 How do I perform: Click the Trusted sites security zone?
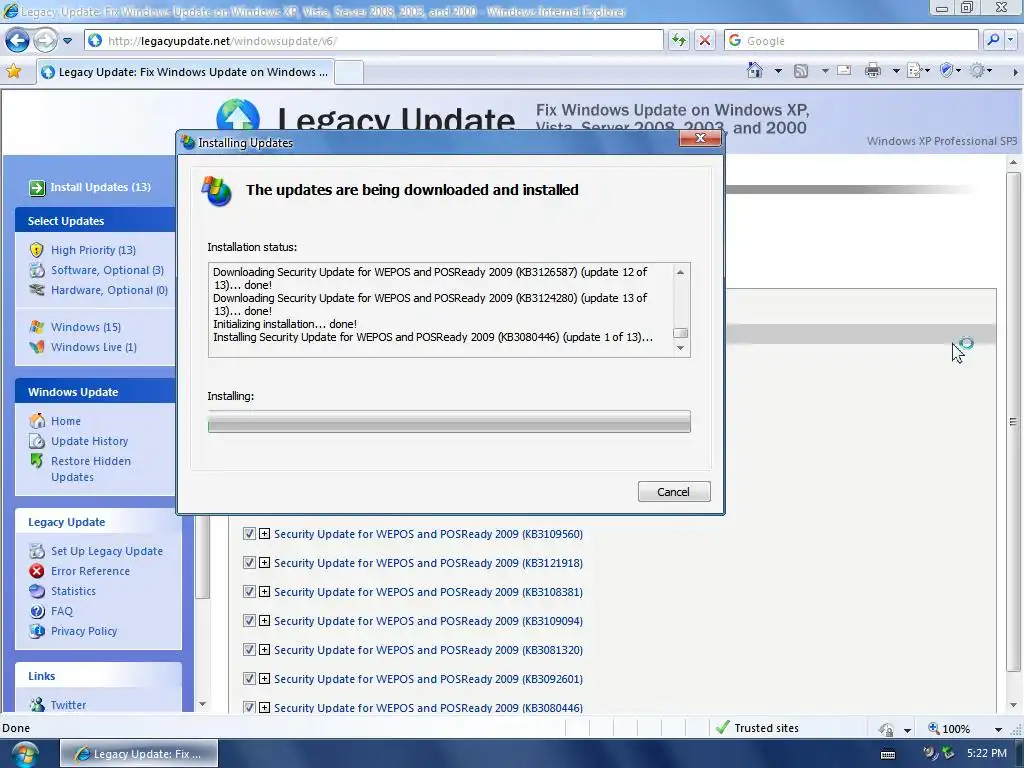(x=758, y=728)
